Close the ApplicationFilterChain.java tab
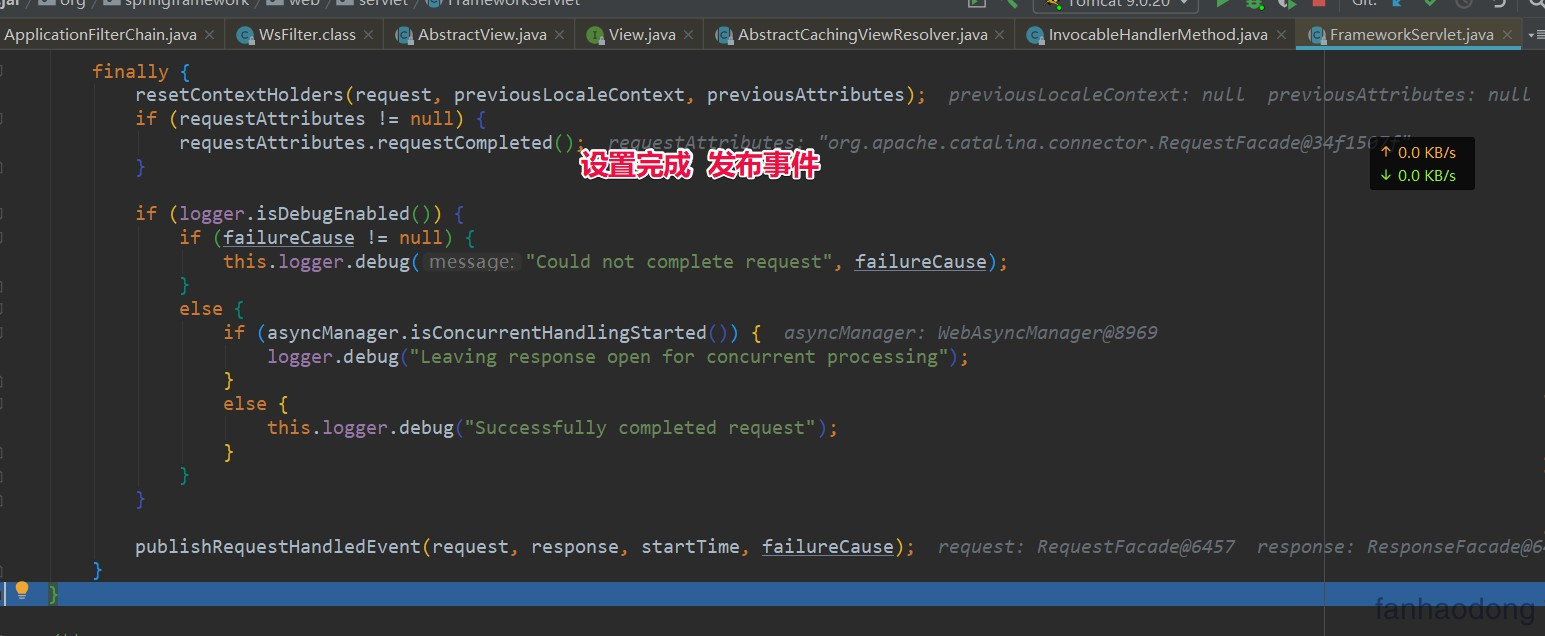1545x636 pixels. (209, 34)
